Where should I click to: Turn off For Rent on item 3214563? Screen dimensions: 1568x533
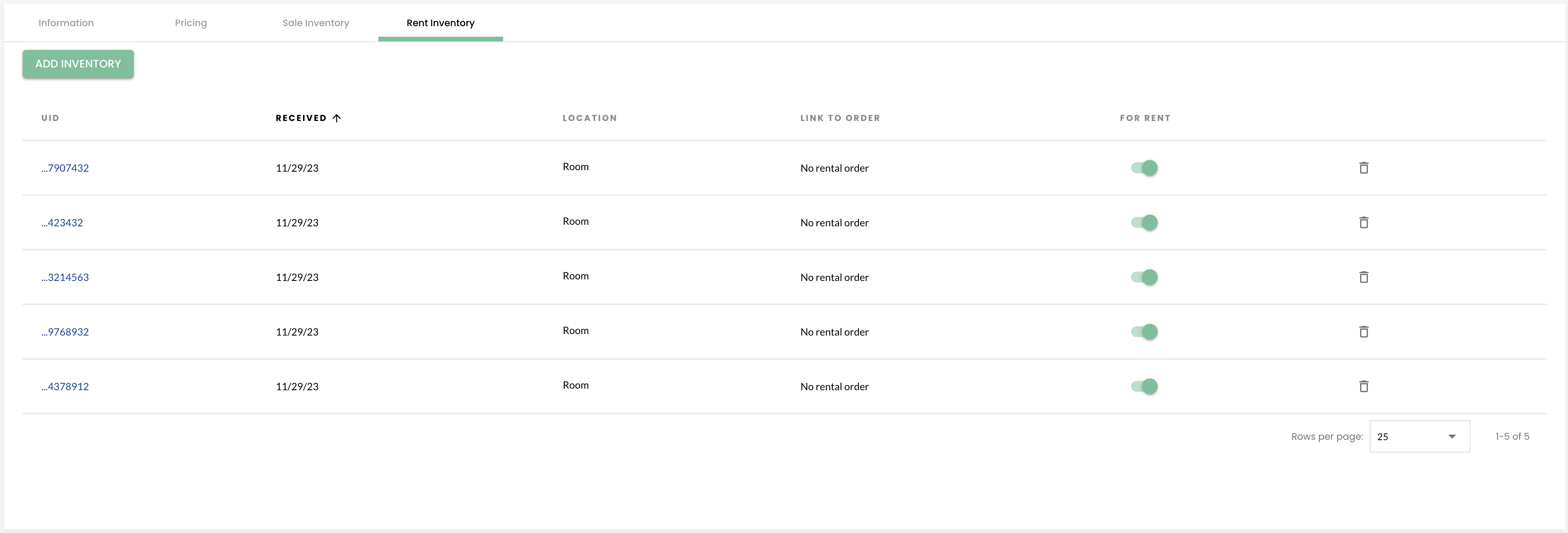click(x=1145, y=277)
